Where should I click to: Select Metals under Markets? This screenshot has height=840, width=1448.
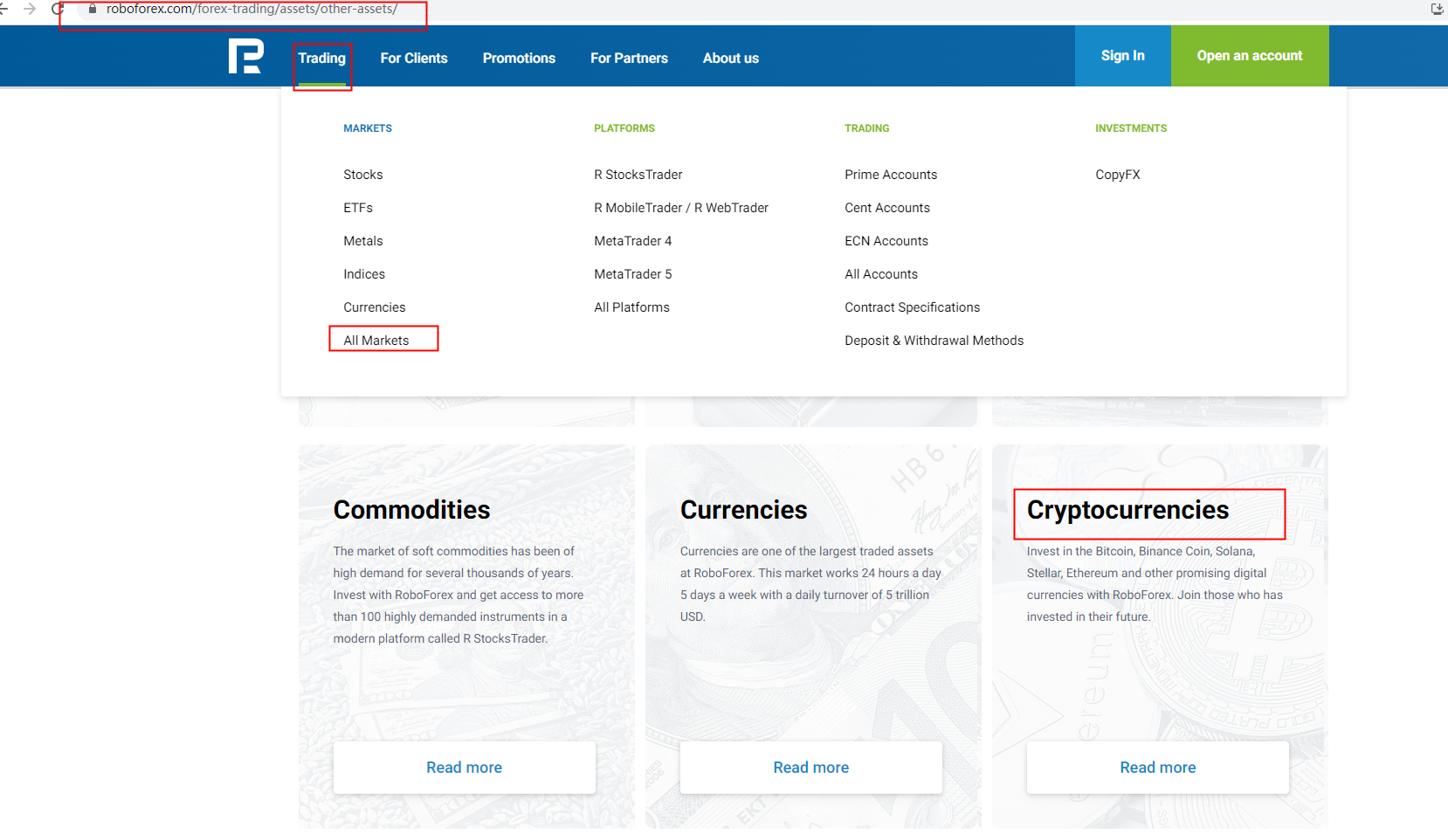pyautogui.click(x=363, y=241)
